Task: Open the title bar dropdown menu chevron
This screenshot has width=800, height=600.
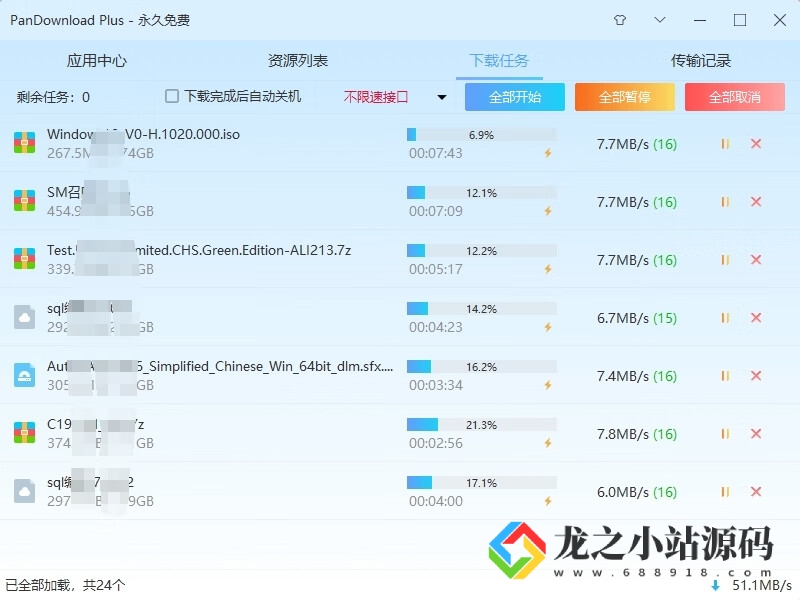Action: 660,20
